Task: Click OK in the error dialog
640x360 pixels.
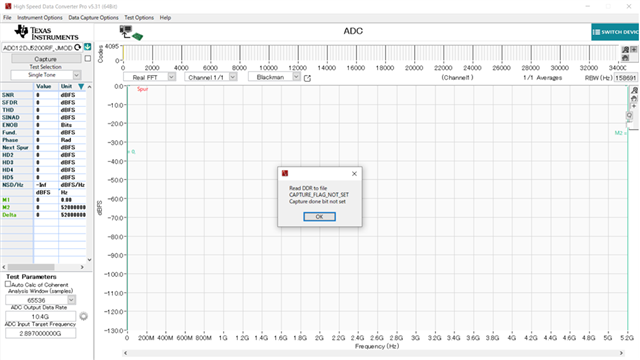Action: (320, 217)
